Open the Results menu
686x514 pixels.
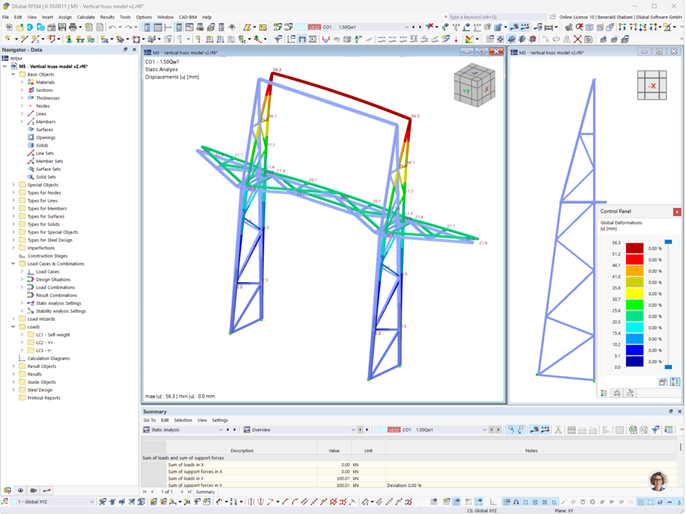tap(107, 17)
